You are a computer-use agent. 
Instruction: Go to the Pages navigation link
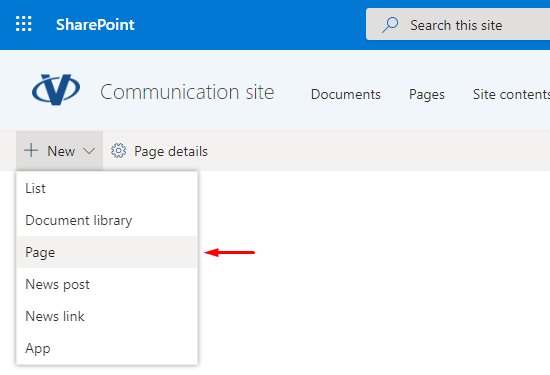point(427,94)
